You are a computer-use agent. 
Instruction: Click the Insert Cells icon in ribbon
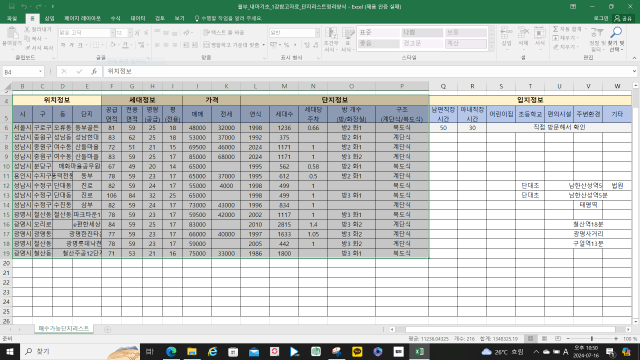[507, 33]
